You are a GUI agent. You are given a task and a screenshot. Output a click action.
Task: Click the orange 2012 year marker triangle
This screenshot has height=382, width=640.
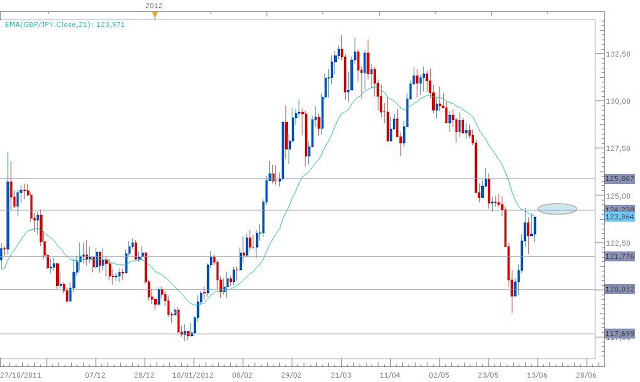(x=155, y=16)
